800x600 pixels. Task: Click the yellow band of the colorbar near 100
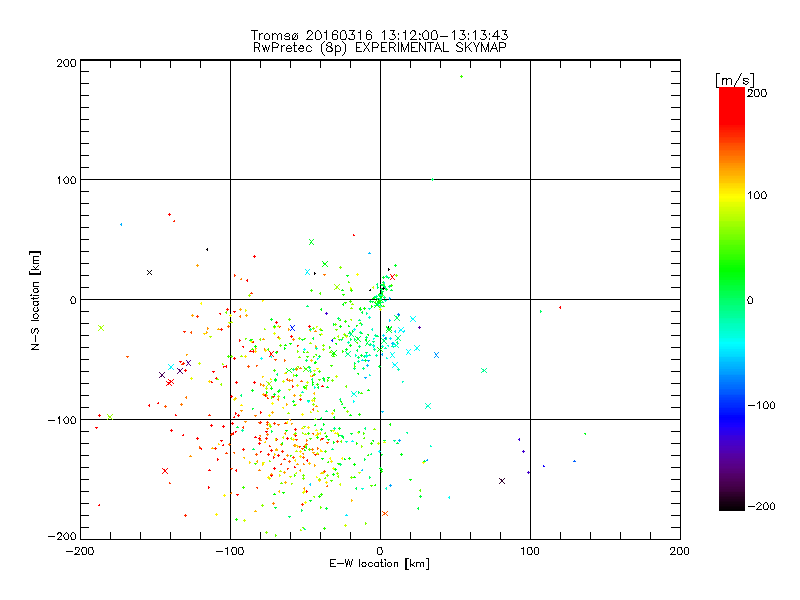[732, 196]
